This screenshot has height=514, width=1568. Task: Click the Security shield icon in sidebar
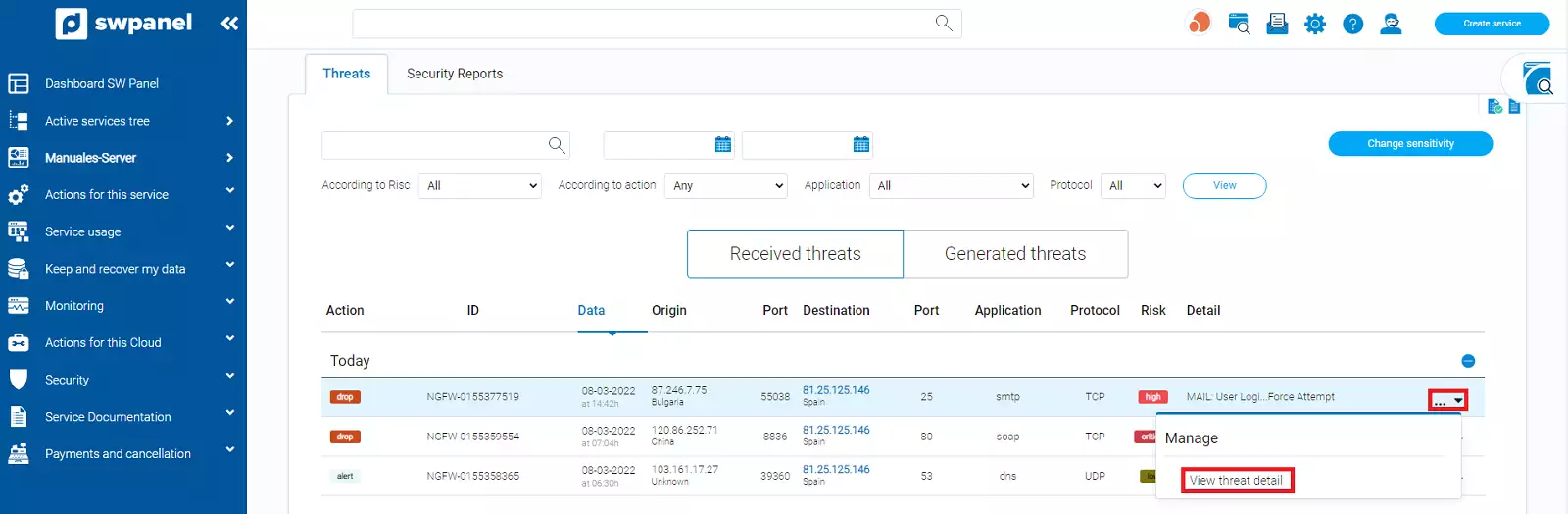click(19, 380)
